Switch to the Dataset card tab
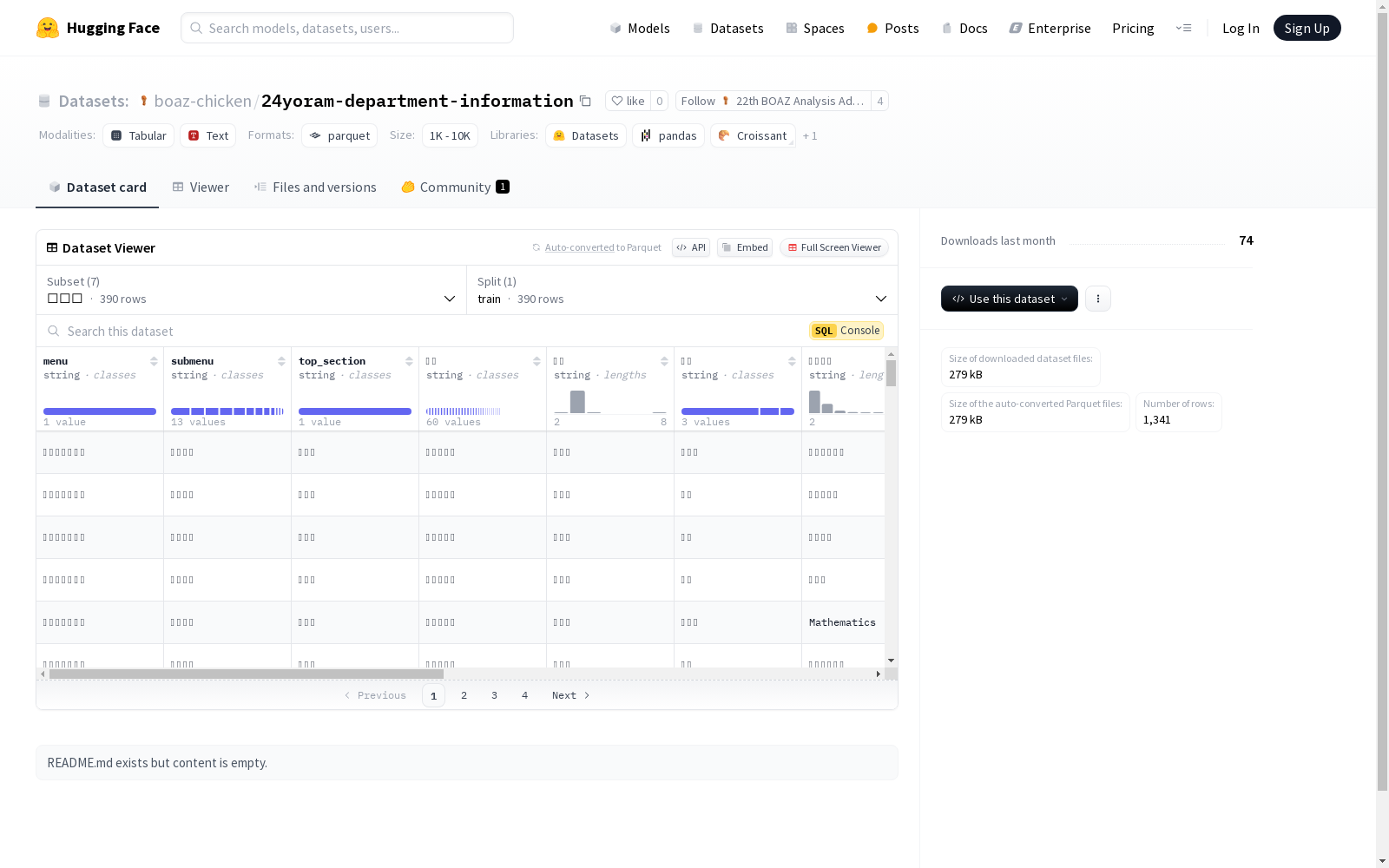The image size is (1389, 868). click(x=97, y=187)
